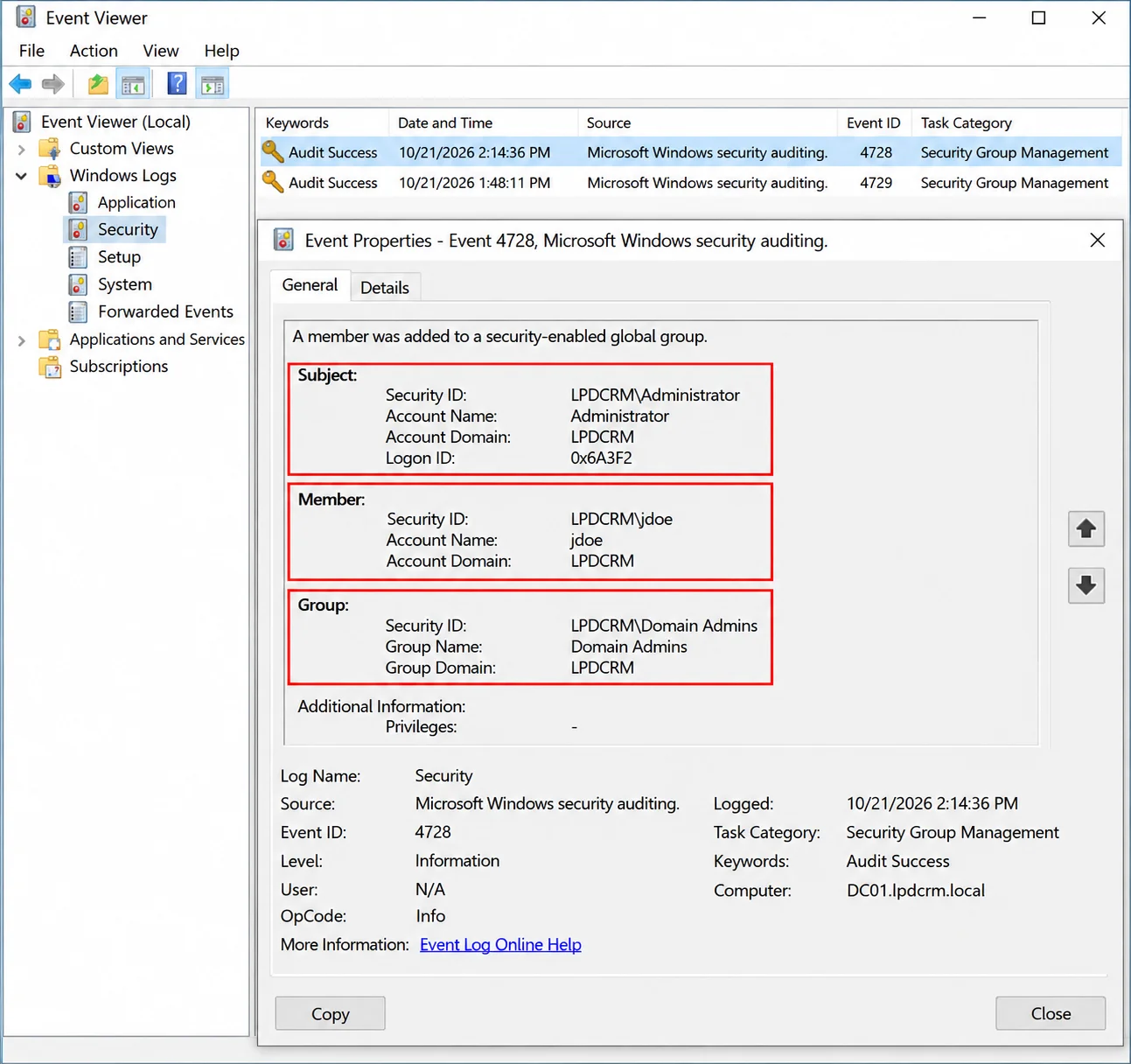This screenshot has height=1064, width=1131.
Task: Click the Close button in Event Properties
Action: coord(1051,1013)
